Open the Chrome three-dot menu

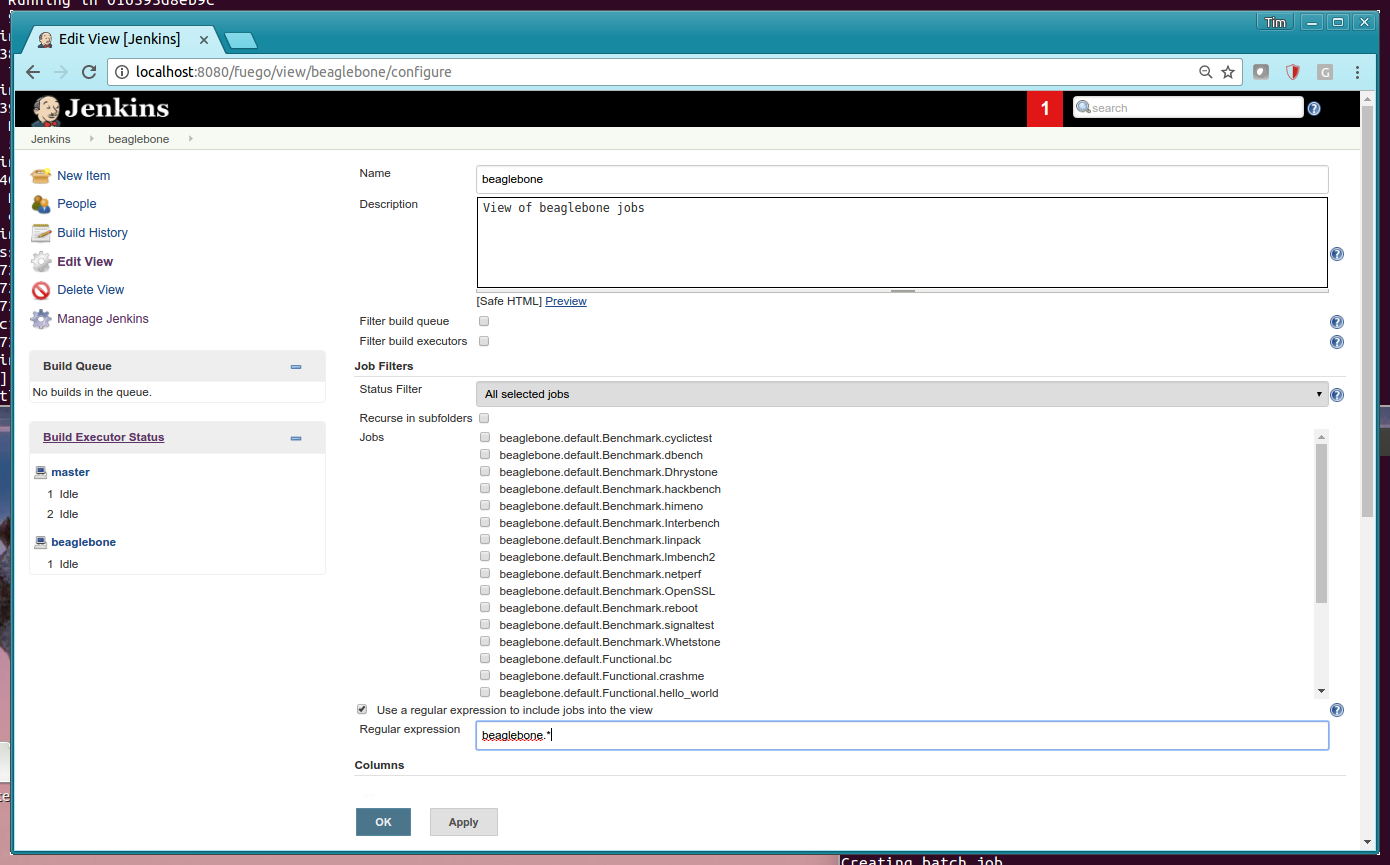(x=1357, y=72)
